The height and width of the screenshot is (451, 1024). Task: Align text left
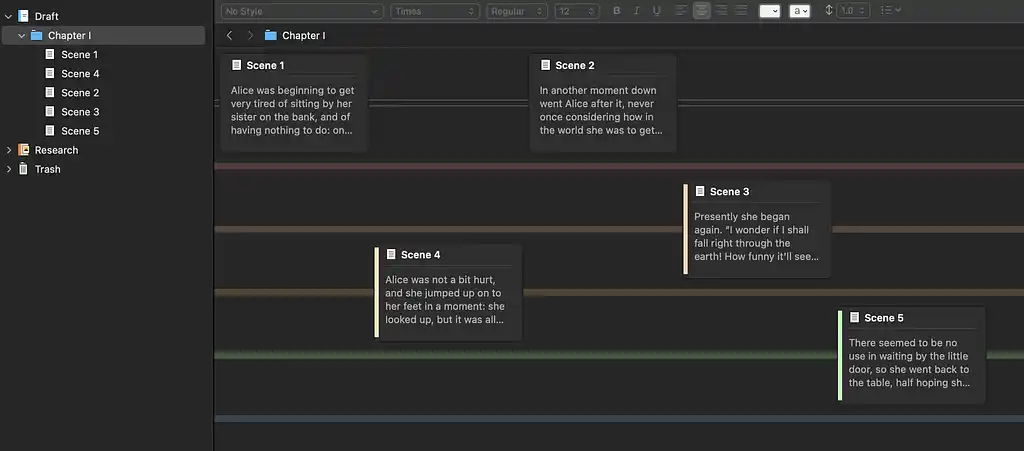(681, 10)
